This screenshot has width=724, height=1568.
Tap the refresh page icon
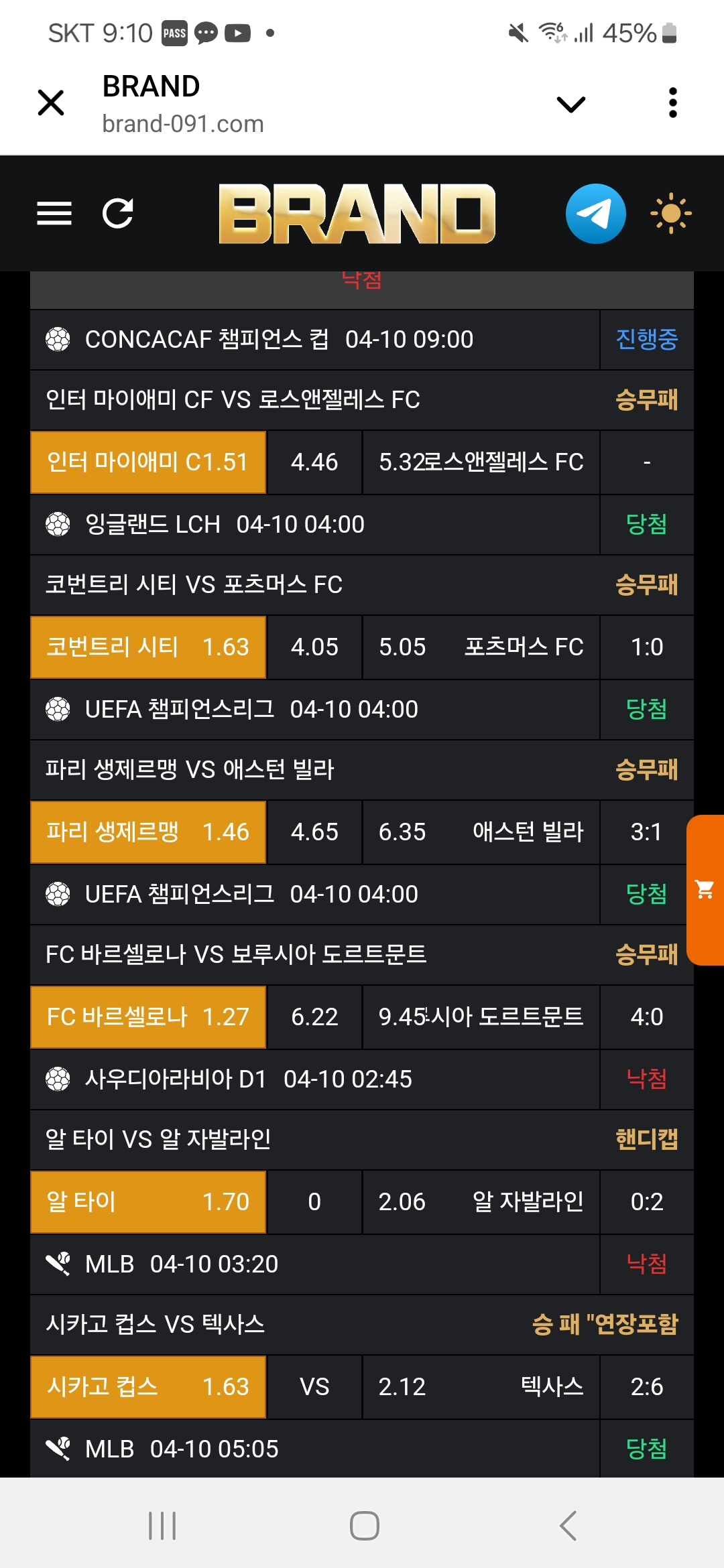(118, 214)
